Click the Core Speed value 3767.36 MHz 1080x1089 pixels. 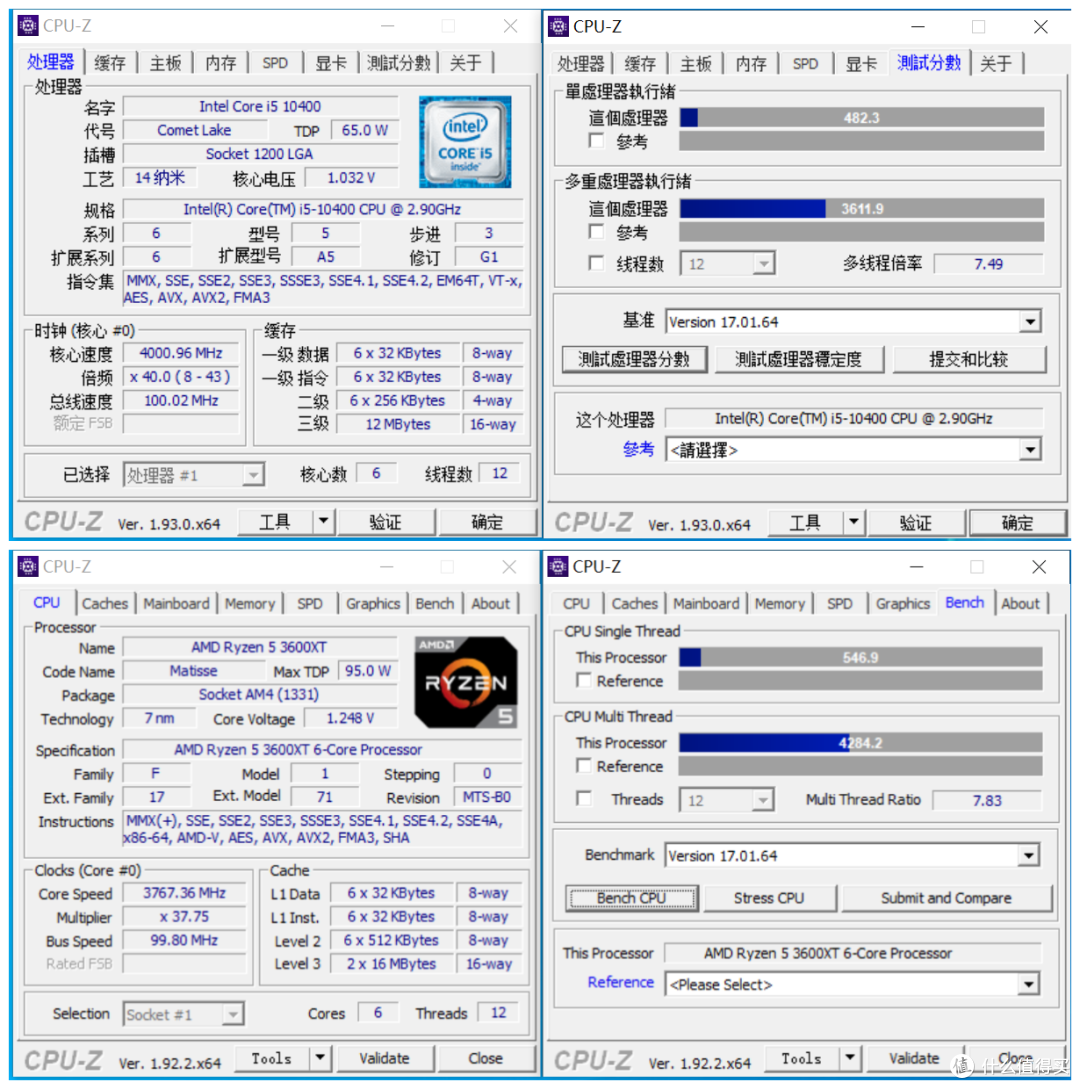pos(184,892)
